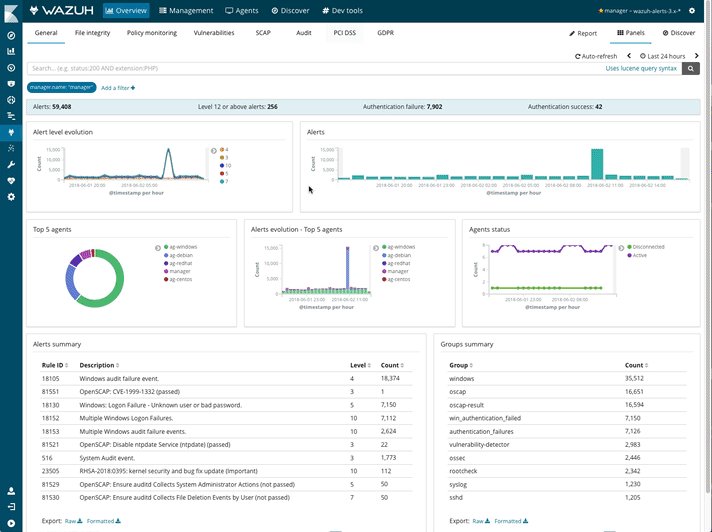This screenshot has height=532, width=712.
Task: Open the stacked bars icon in sidebar
Action: tap(11, 116)
